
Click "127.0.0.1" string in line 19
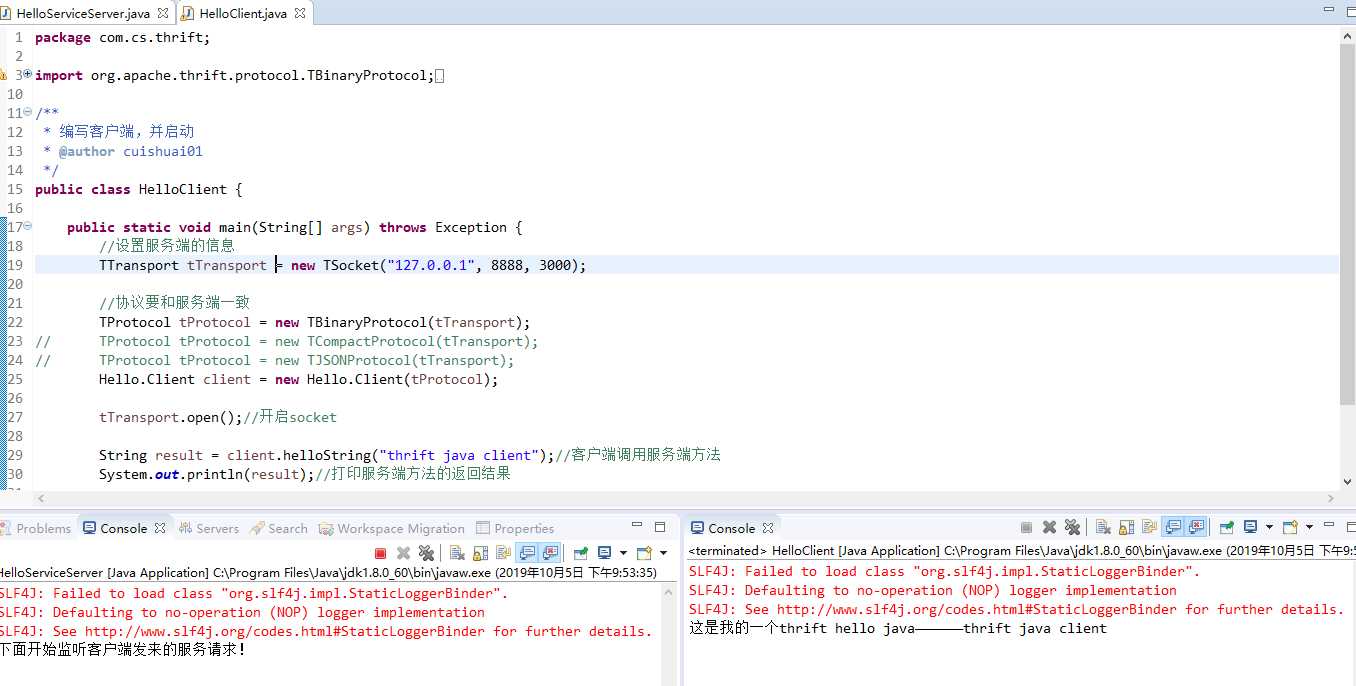[x=431, y=265]
